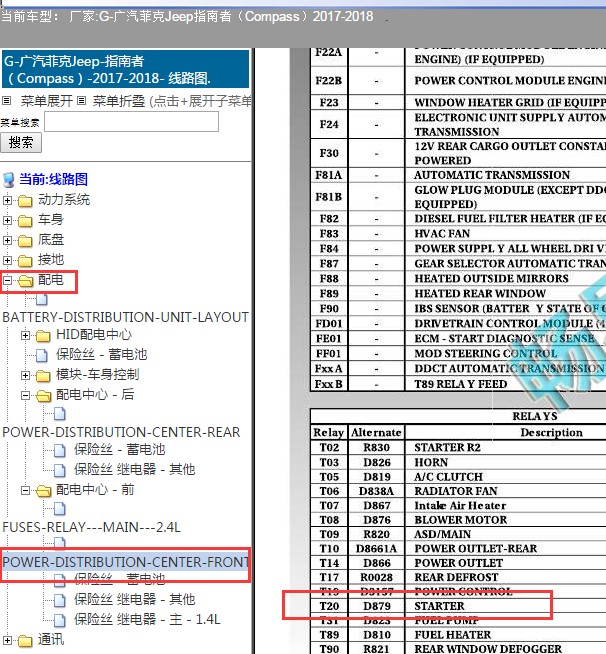Select the 动力系统 tree label

(64, 199)
